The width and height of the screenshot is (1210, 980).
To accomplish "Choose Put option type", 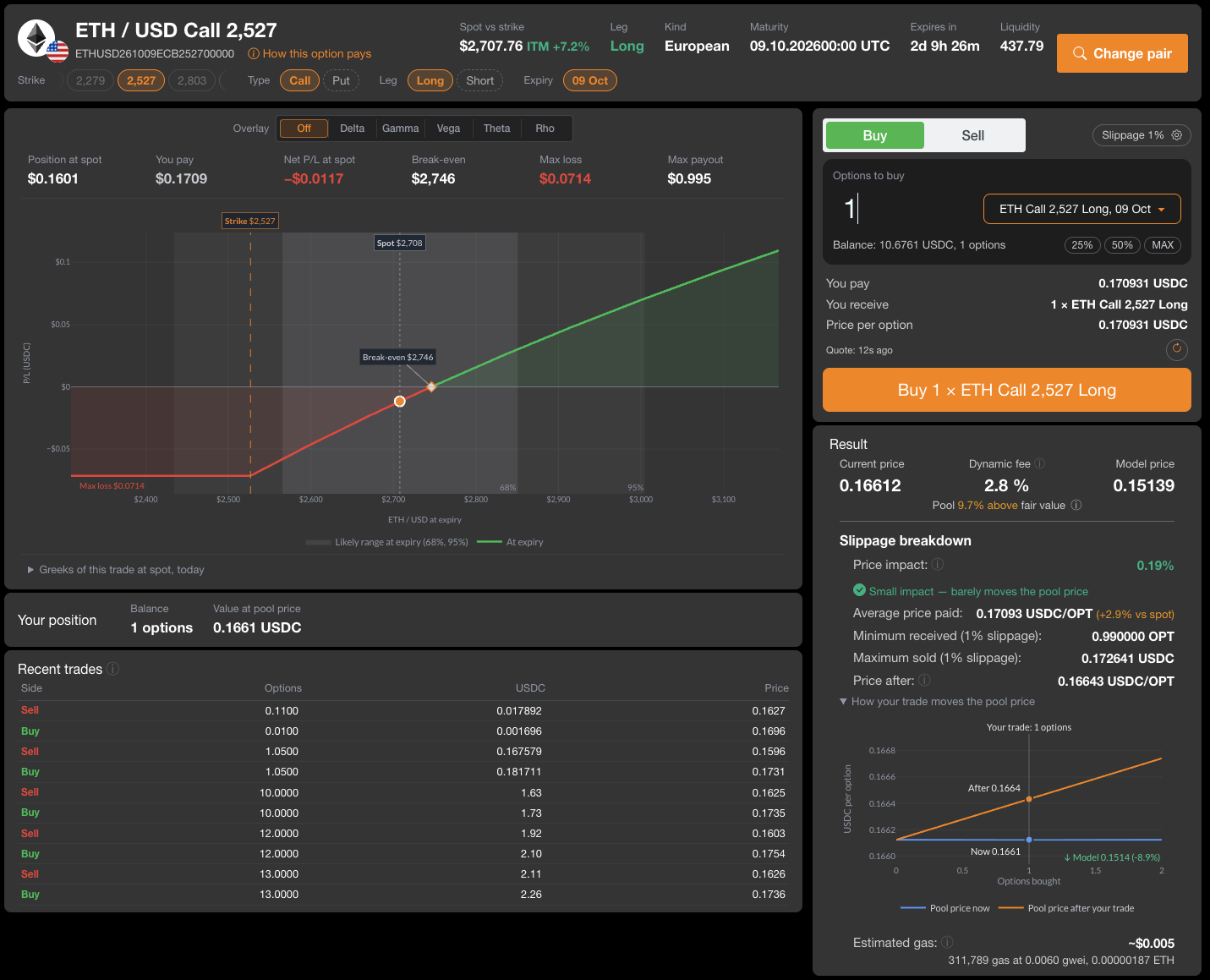I will (x=341, y=80).
